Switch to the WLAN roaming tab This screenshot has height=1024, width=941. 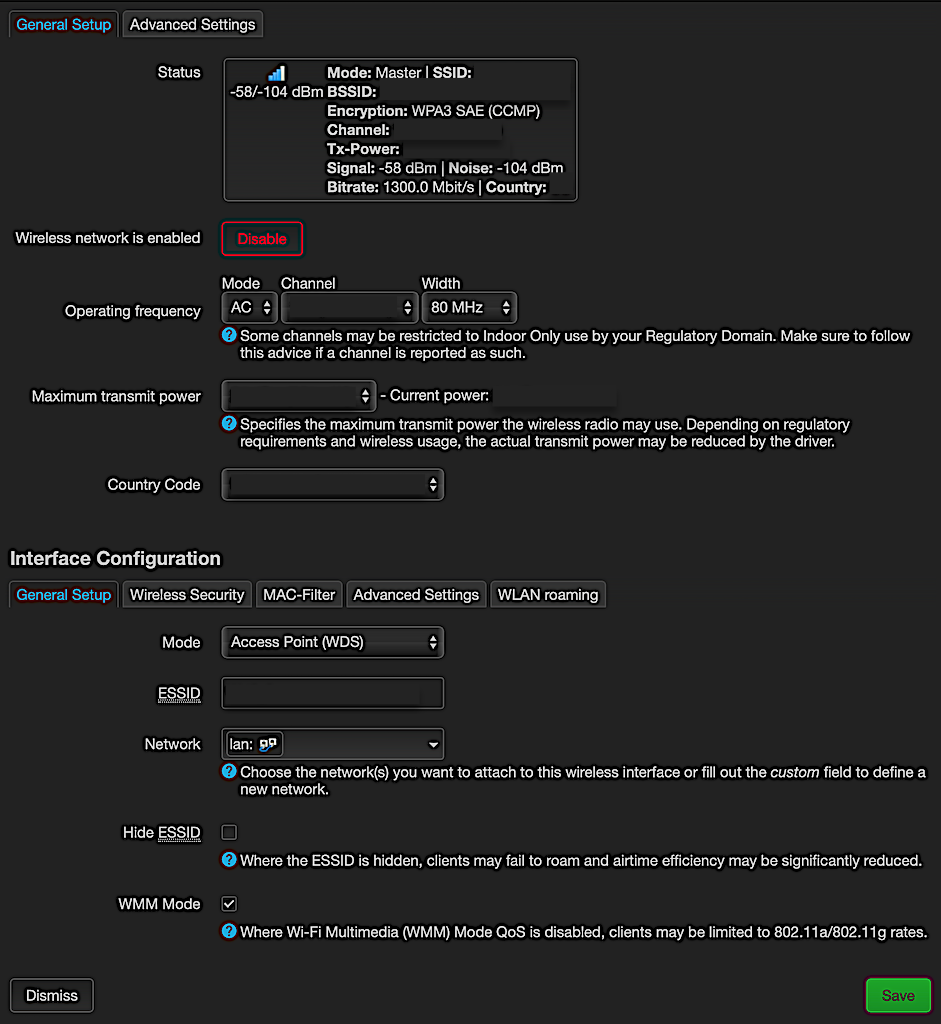point(548,595)
